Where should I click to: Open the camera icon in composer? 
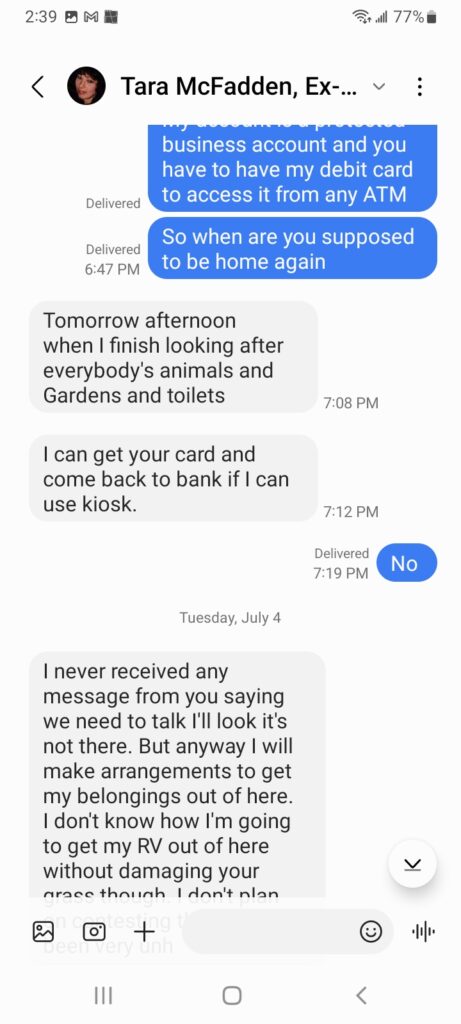94,931
